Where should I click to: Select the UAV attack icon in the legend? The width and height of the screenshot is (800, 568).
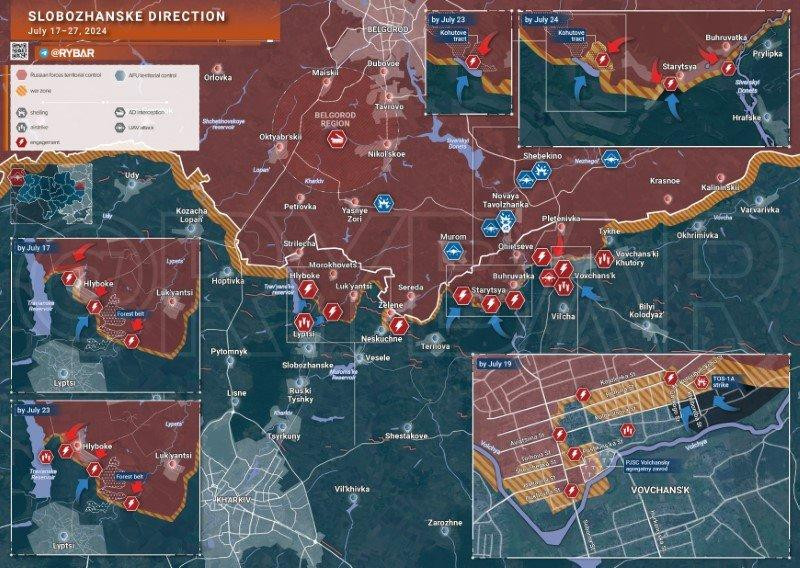tap(120, 128)
